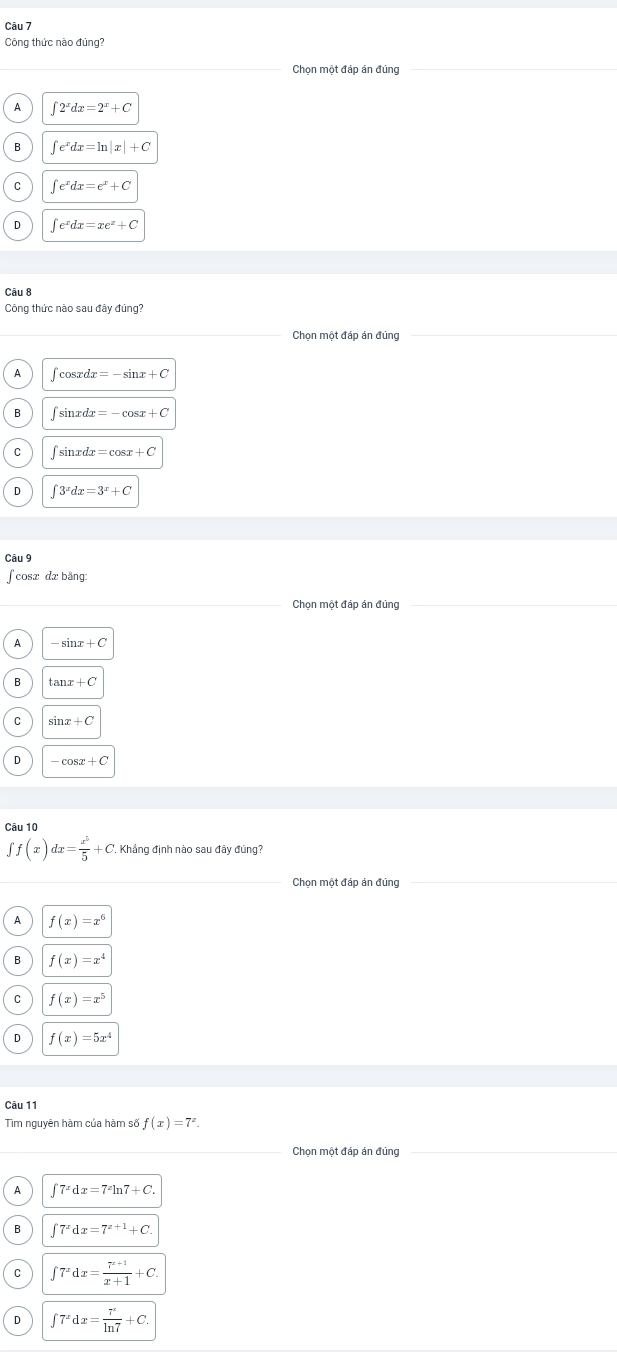Choose answer B tanx+C in Câu 9
Viewport: 617px width, 1352px height.
17,683
